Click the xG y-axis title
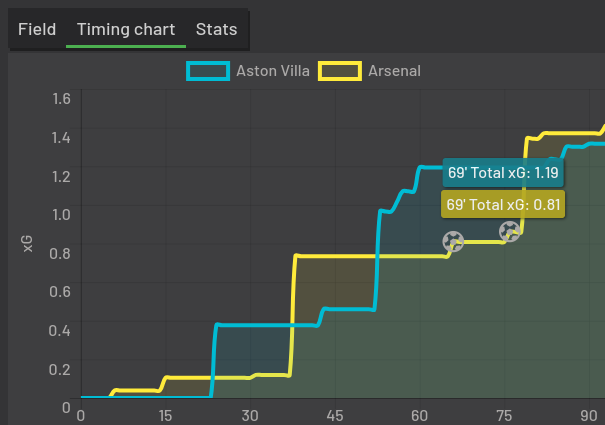 point(28,243)
